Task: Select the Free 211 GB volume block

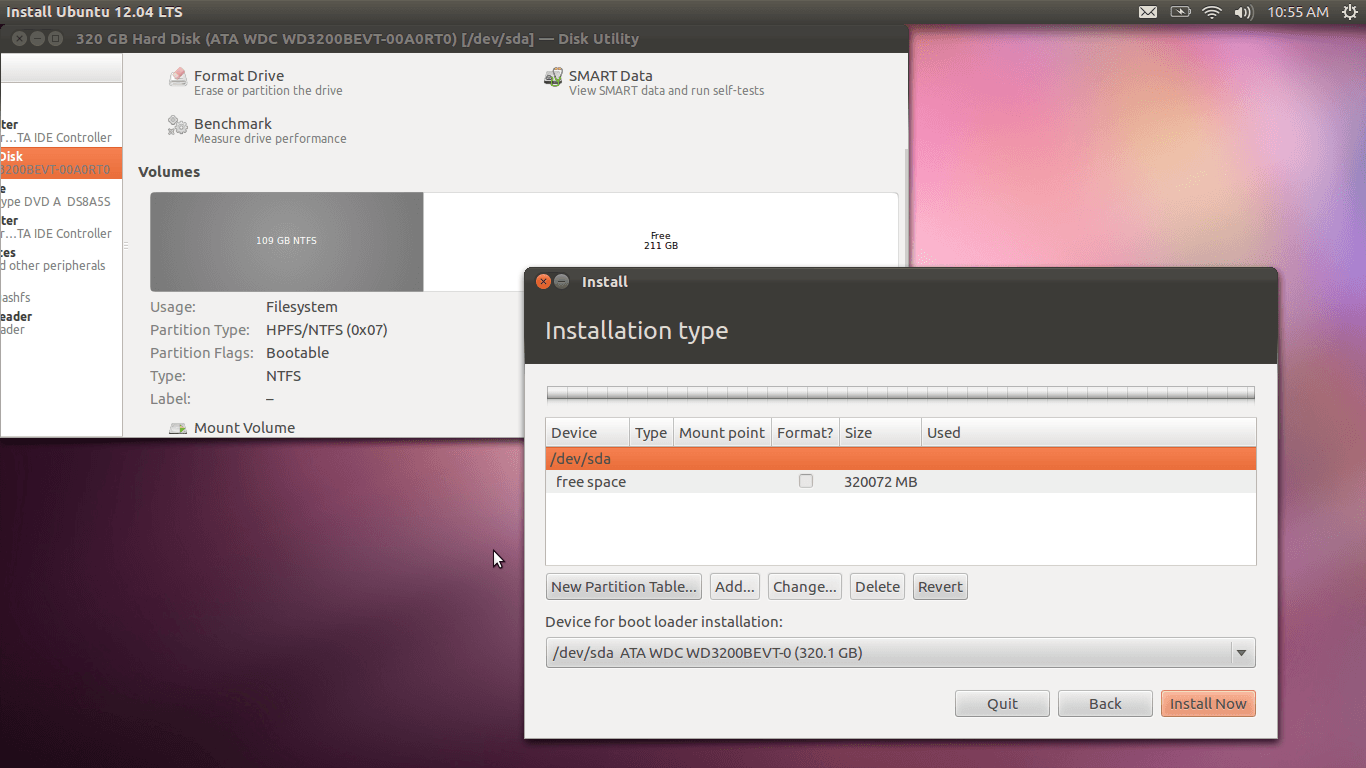Action: tap(660, 241)
